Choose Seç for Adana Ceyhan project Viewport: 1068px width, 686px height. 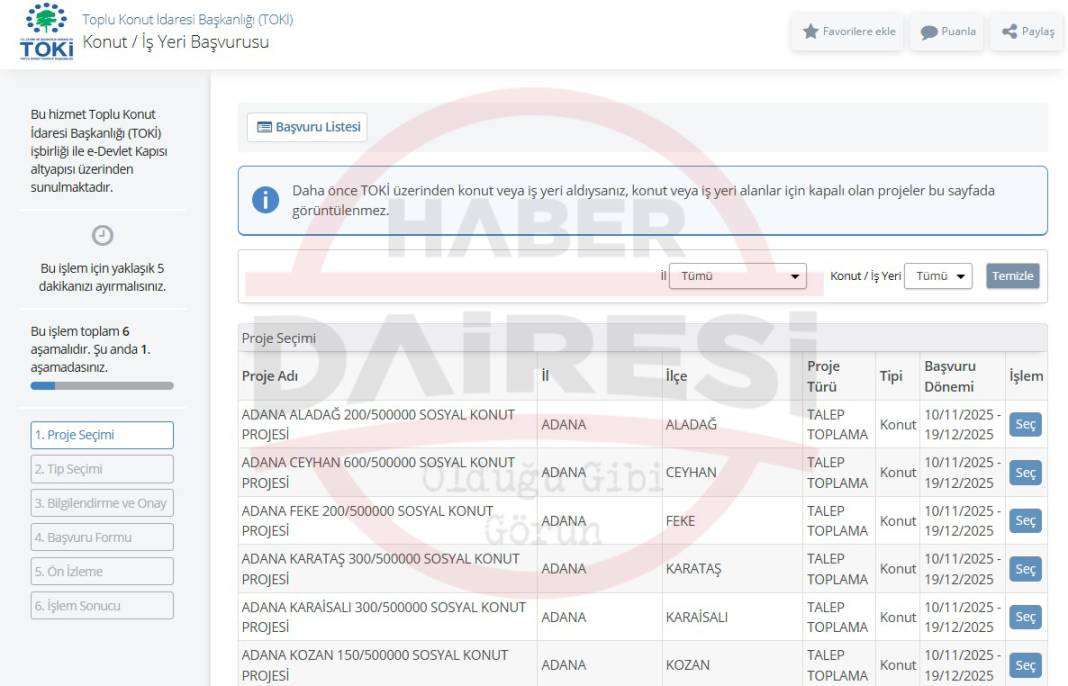[1025, 472]
